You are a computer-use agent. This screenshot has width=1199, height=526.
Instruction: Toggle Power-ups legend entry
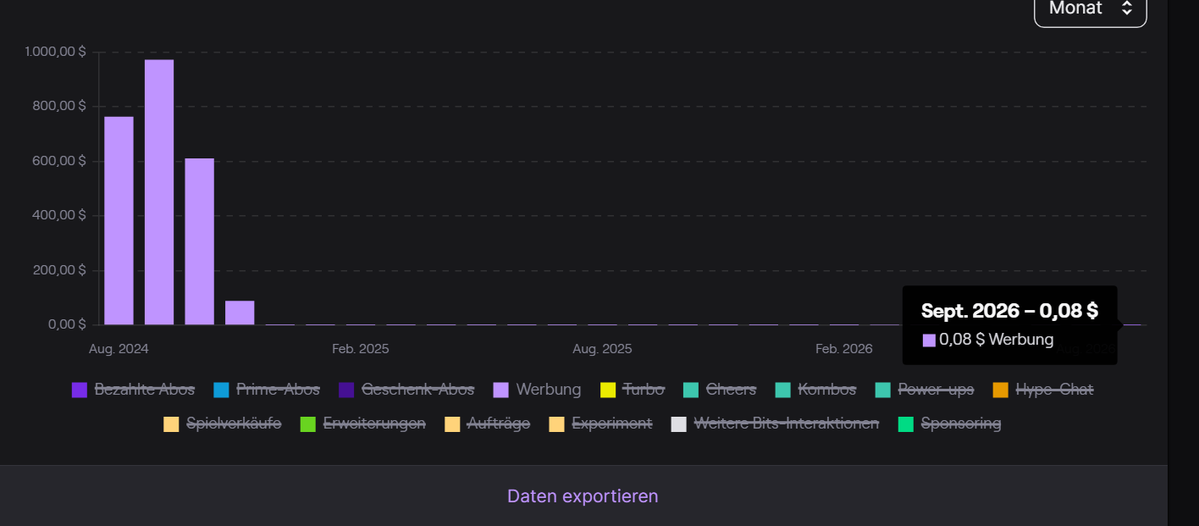coord(924,390)
